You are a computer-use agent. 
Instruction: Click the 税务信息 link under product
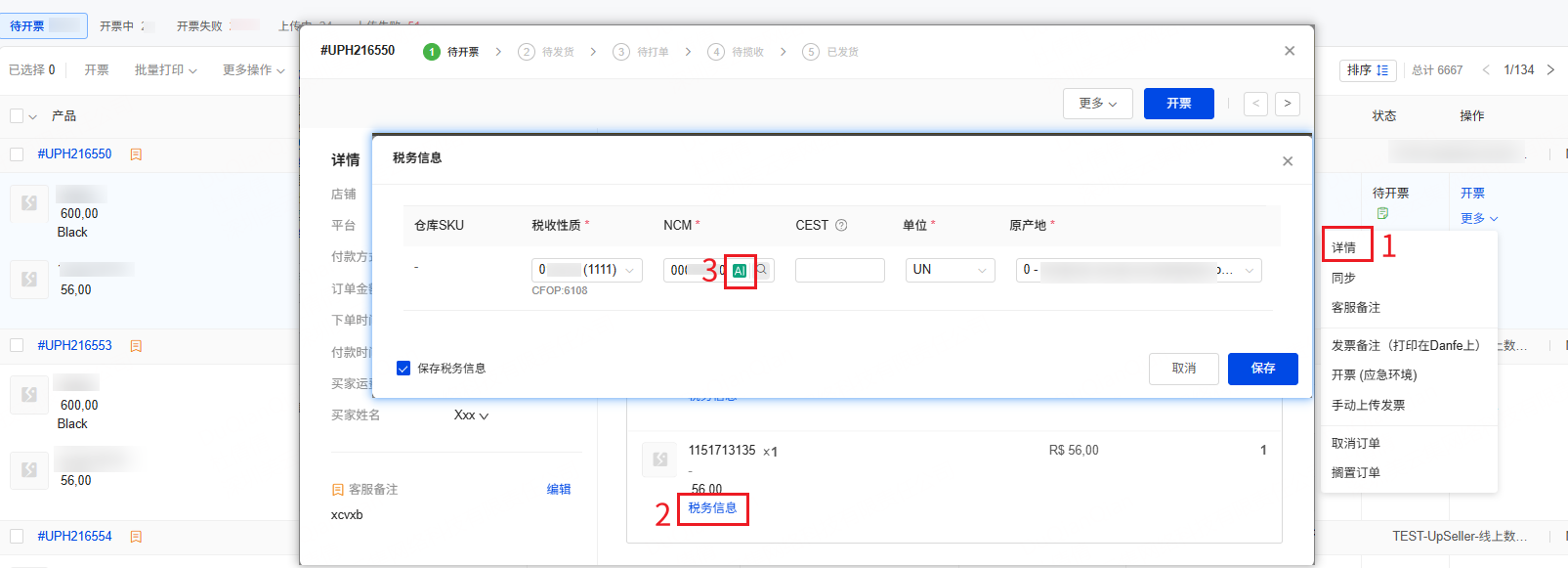(712, 508)
